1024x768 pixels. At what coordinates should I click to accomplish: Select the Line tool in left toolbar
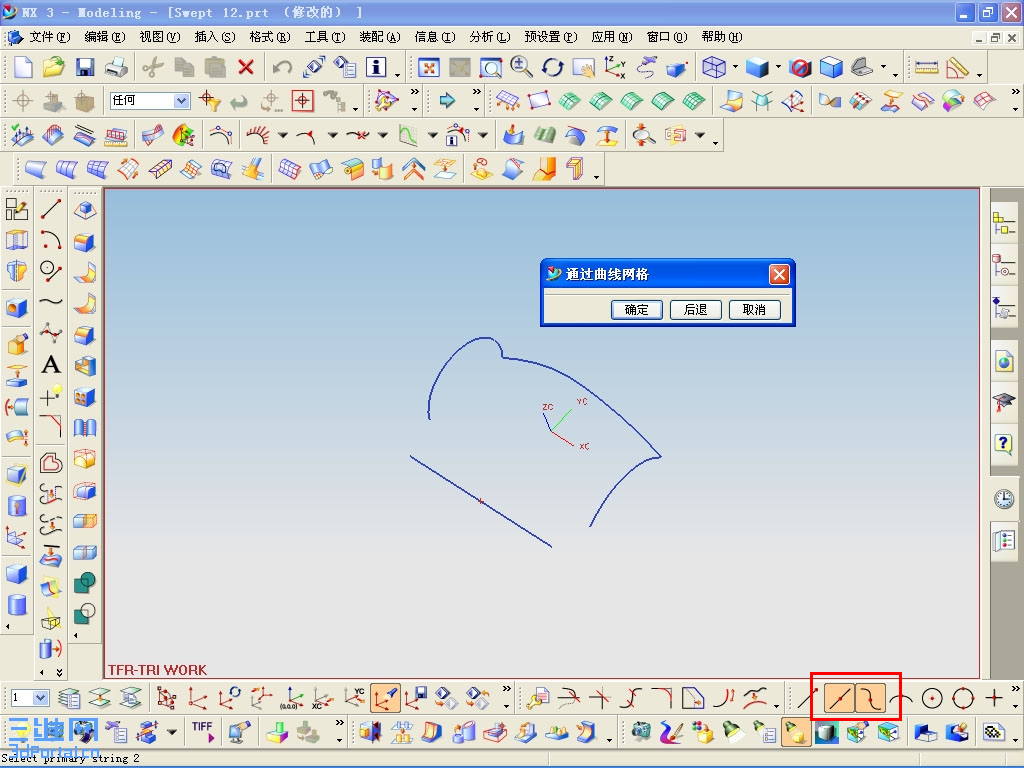click(51, 210)
